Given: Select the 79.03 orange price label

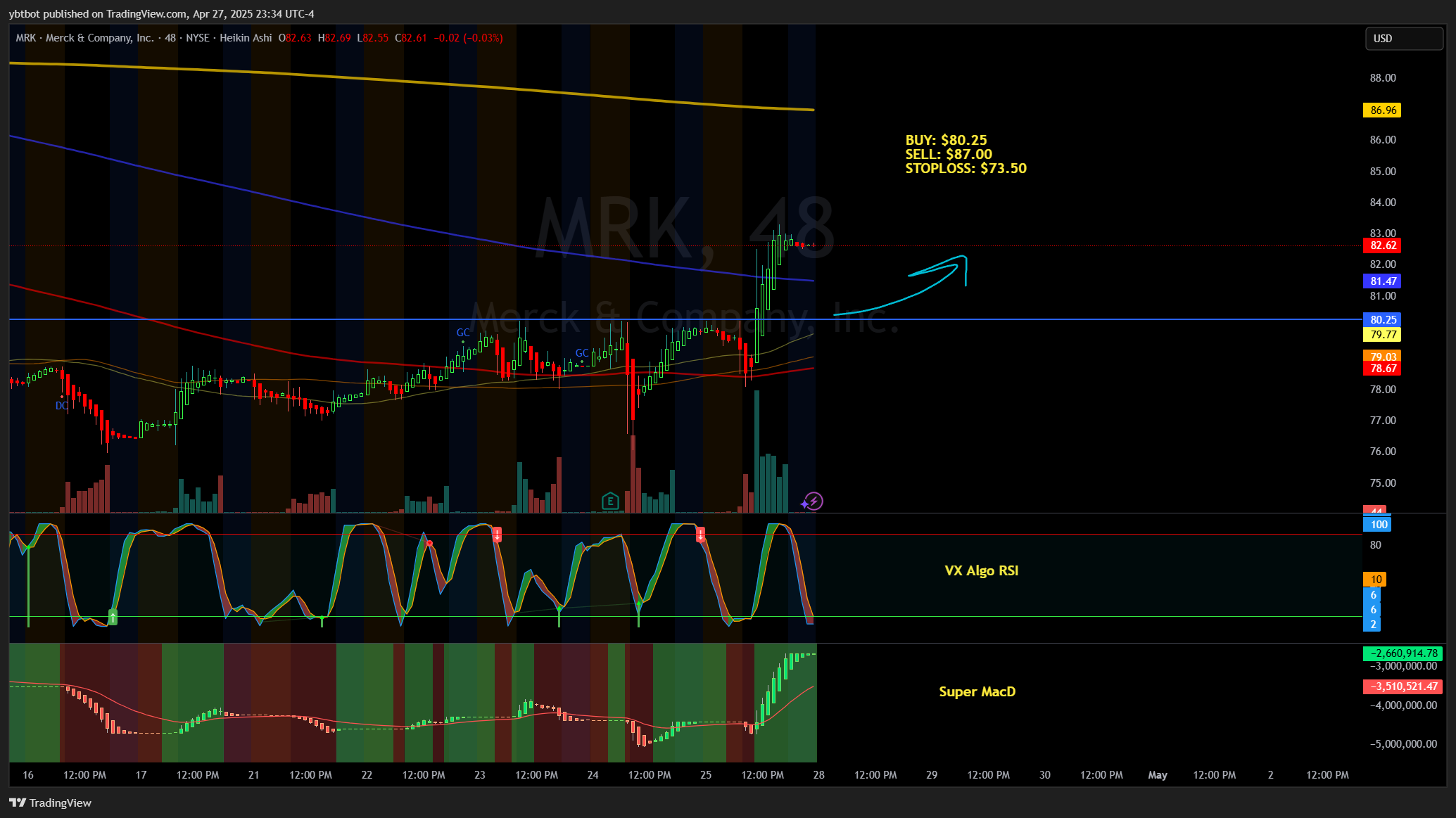Looking at the screenshot, I should click(x=1382, y=356).
